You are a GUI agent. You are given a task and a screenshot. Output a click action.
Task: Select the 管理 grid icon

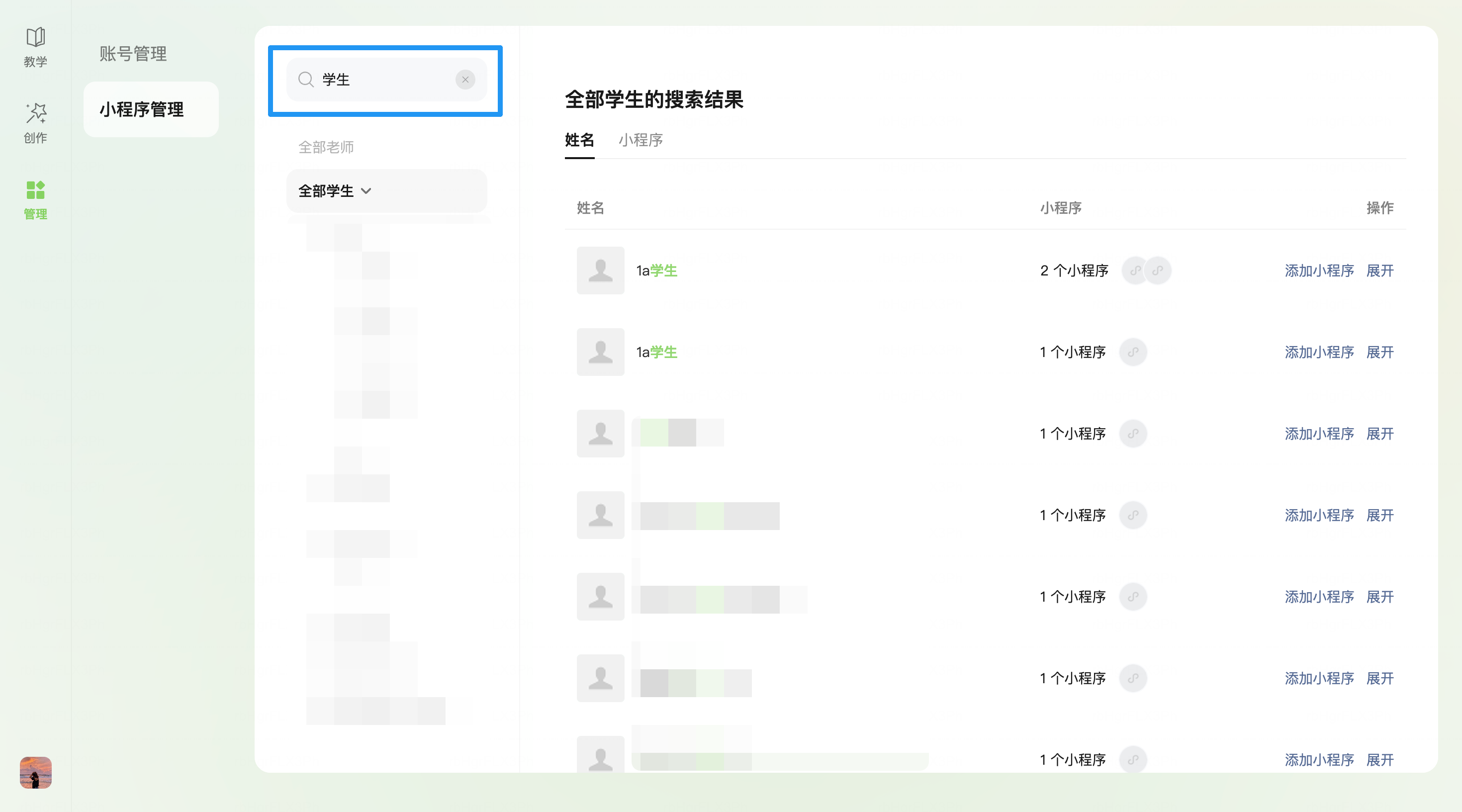35,199
